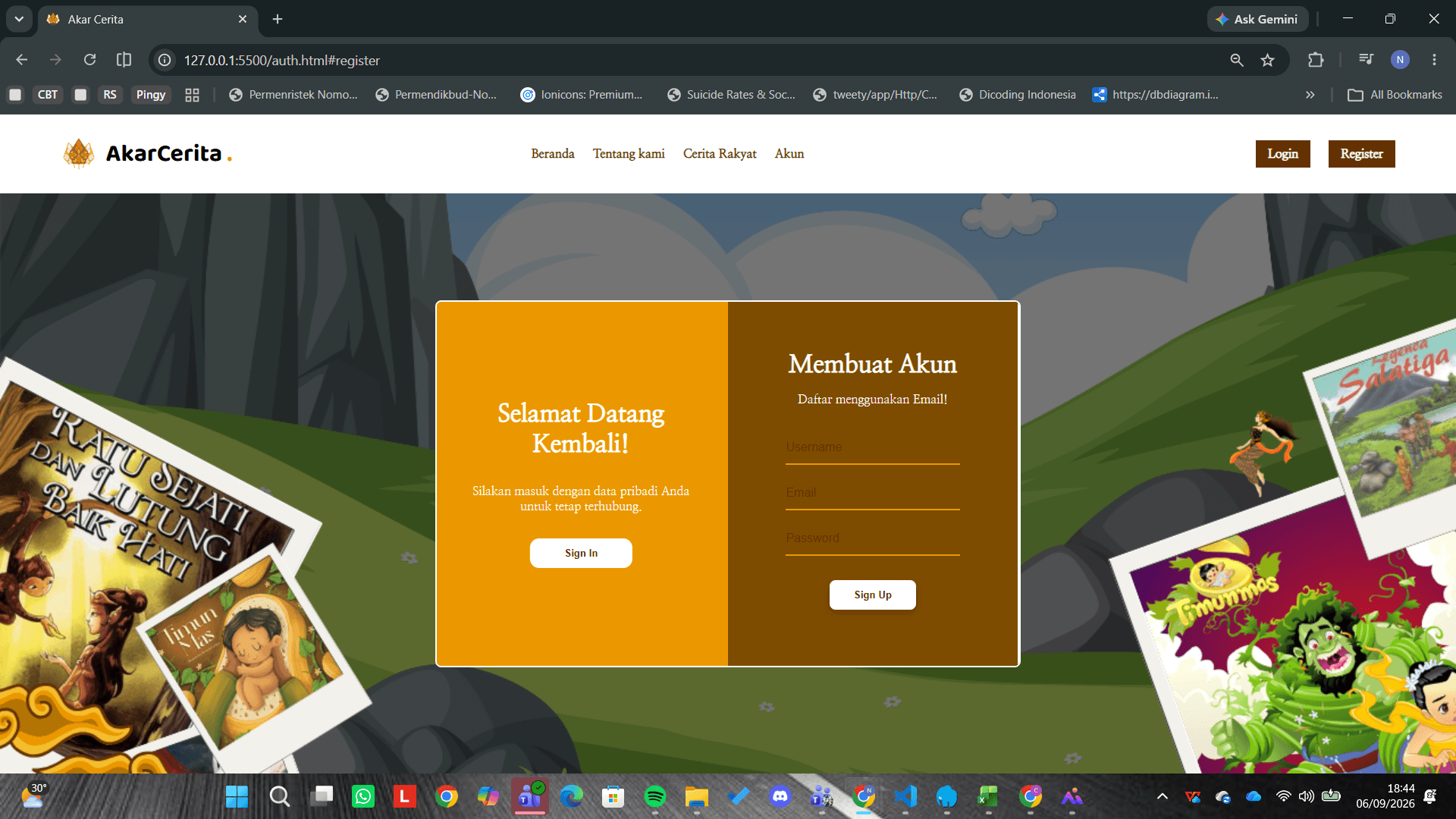Open Discord from the taskbar
The height and width of the screenshot is (819, 1456).
click(780, 796)
